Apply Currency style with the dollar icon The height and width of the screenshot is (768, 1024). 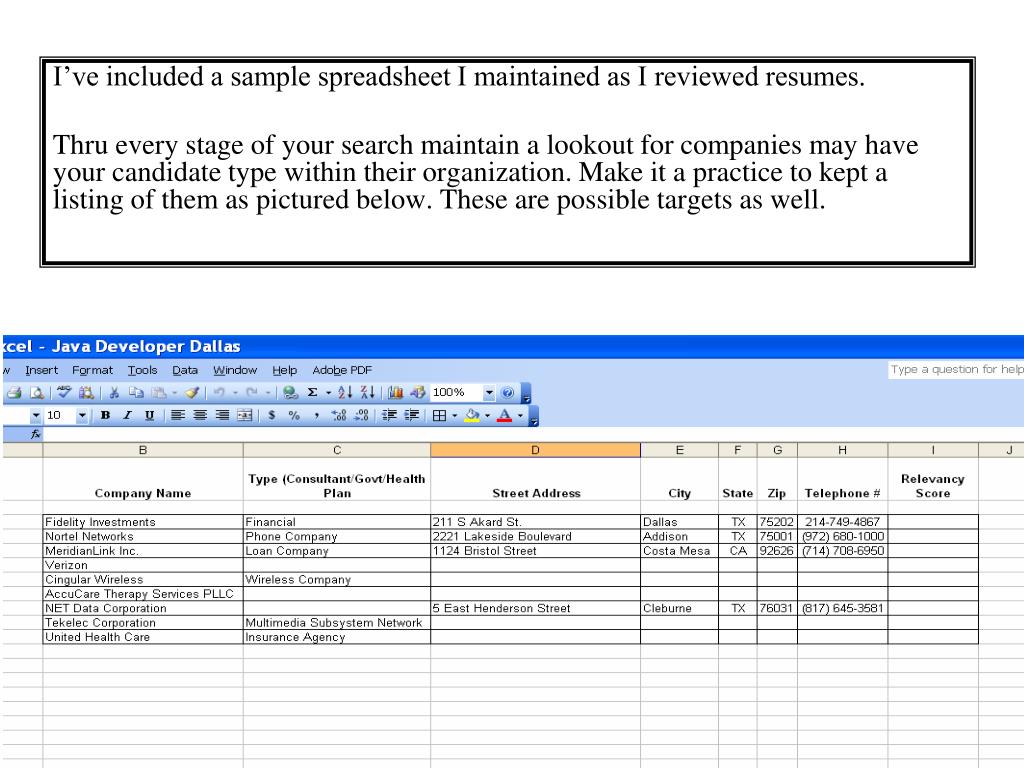(272, 415)
